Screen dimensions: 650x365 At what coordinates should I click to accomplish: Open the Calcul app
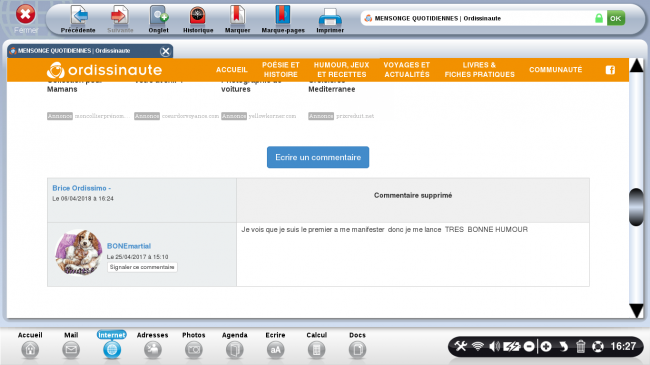316,345
